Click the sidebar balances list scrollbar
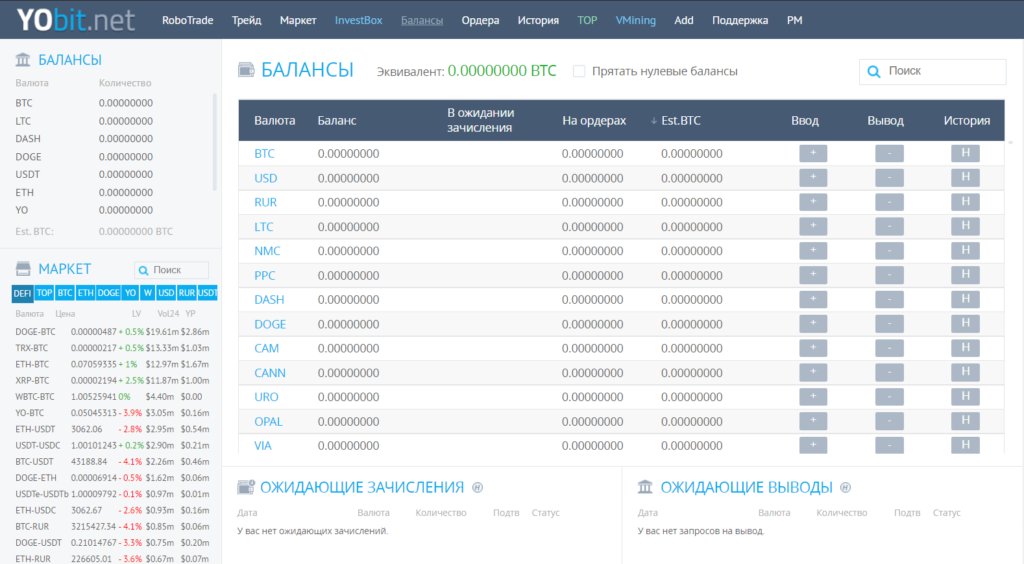The height and width of the screenshot is (564, 1024). click(214, 142)
